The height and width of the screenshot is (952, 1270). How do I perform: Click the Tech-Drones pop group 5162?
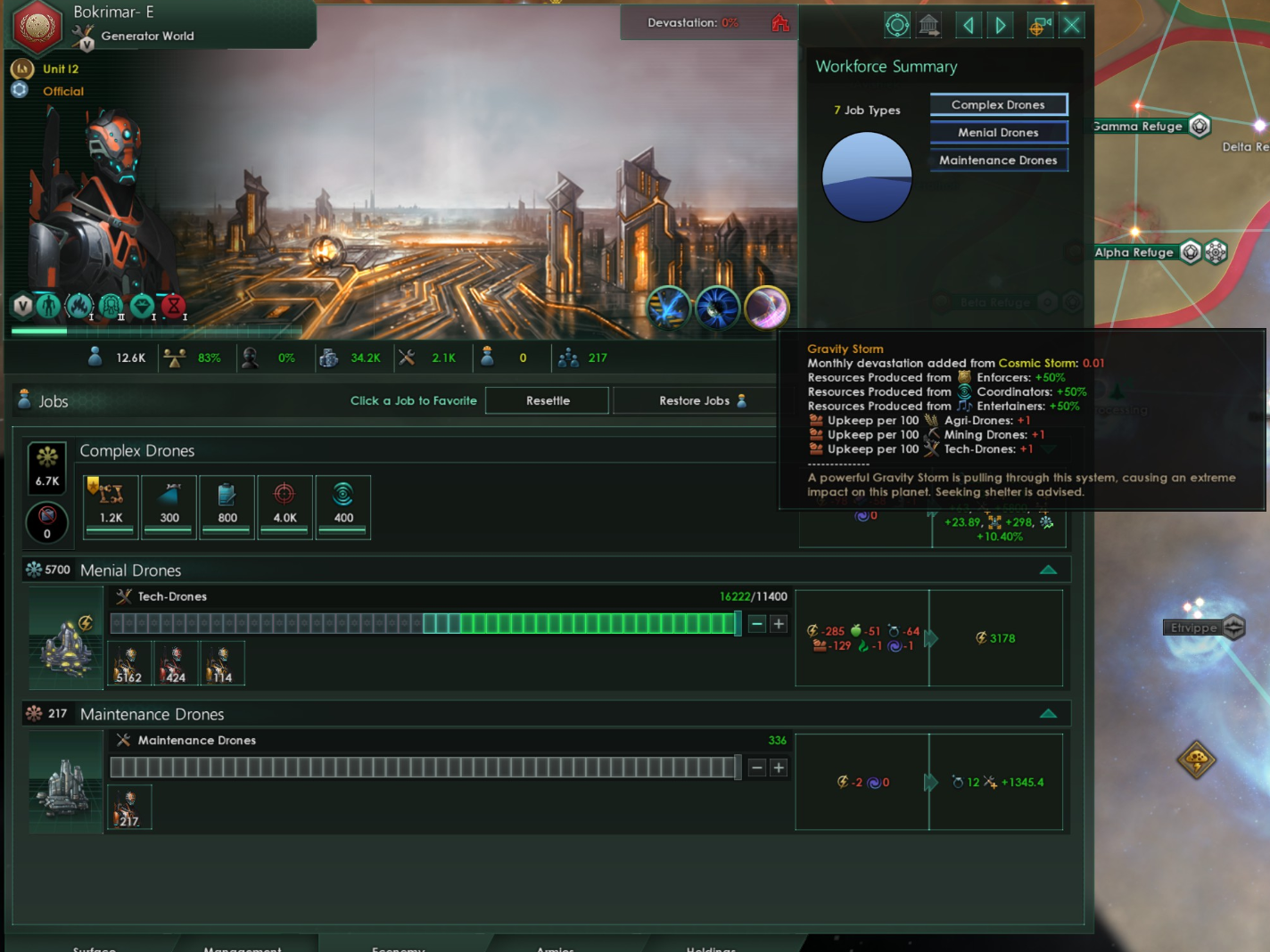(x=129, y=663)
